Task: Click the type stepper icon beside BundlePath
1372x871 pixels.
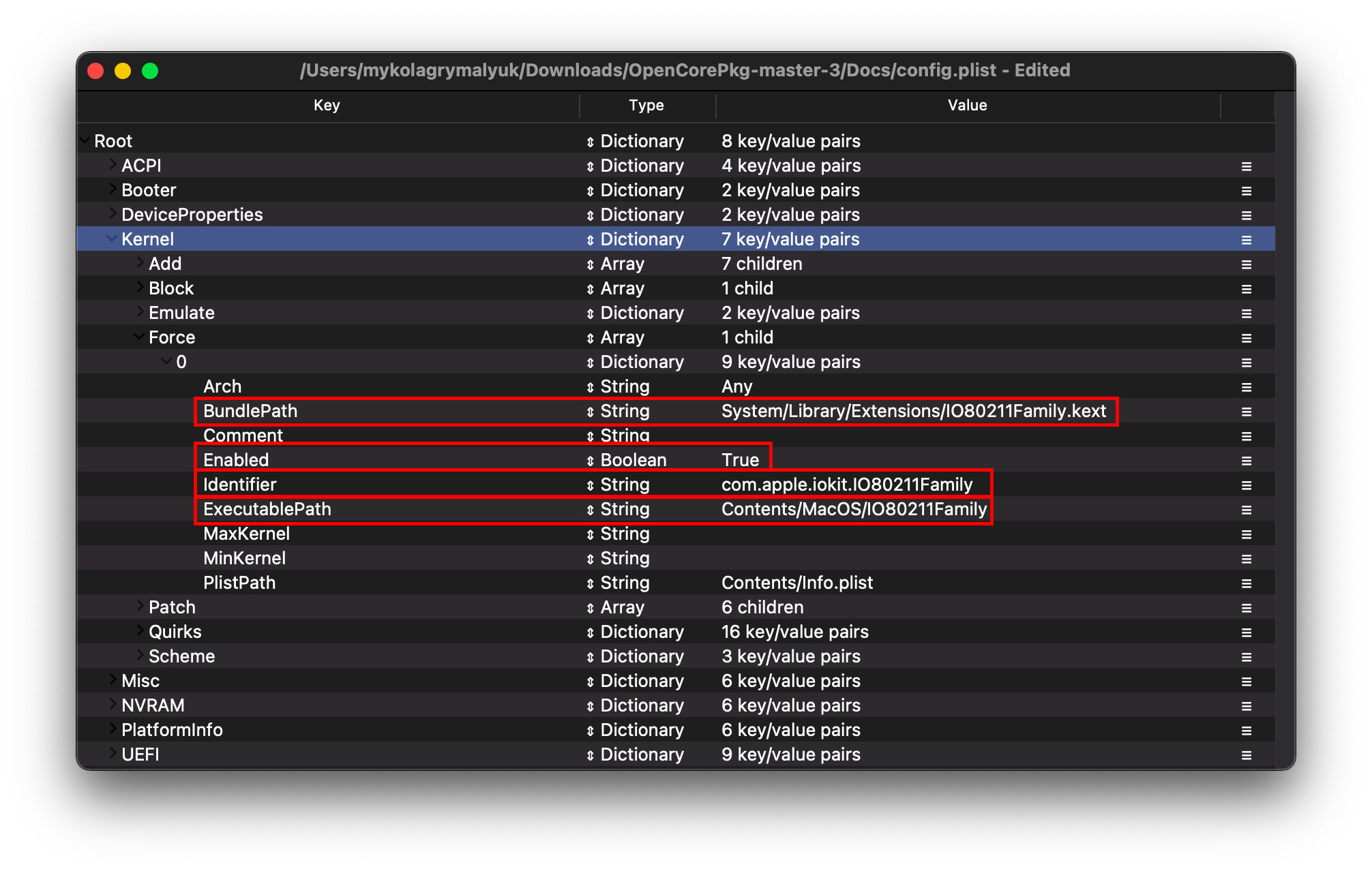Action: point(589,410)
